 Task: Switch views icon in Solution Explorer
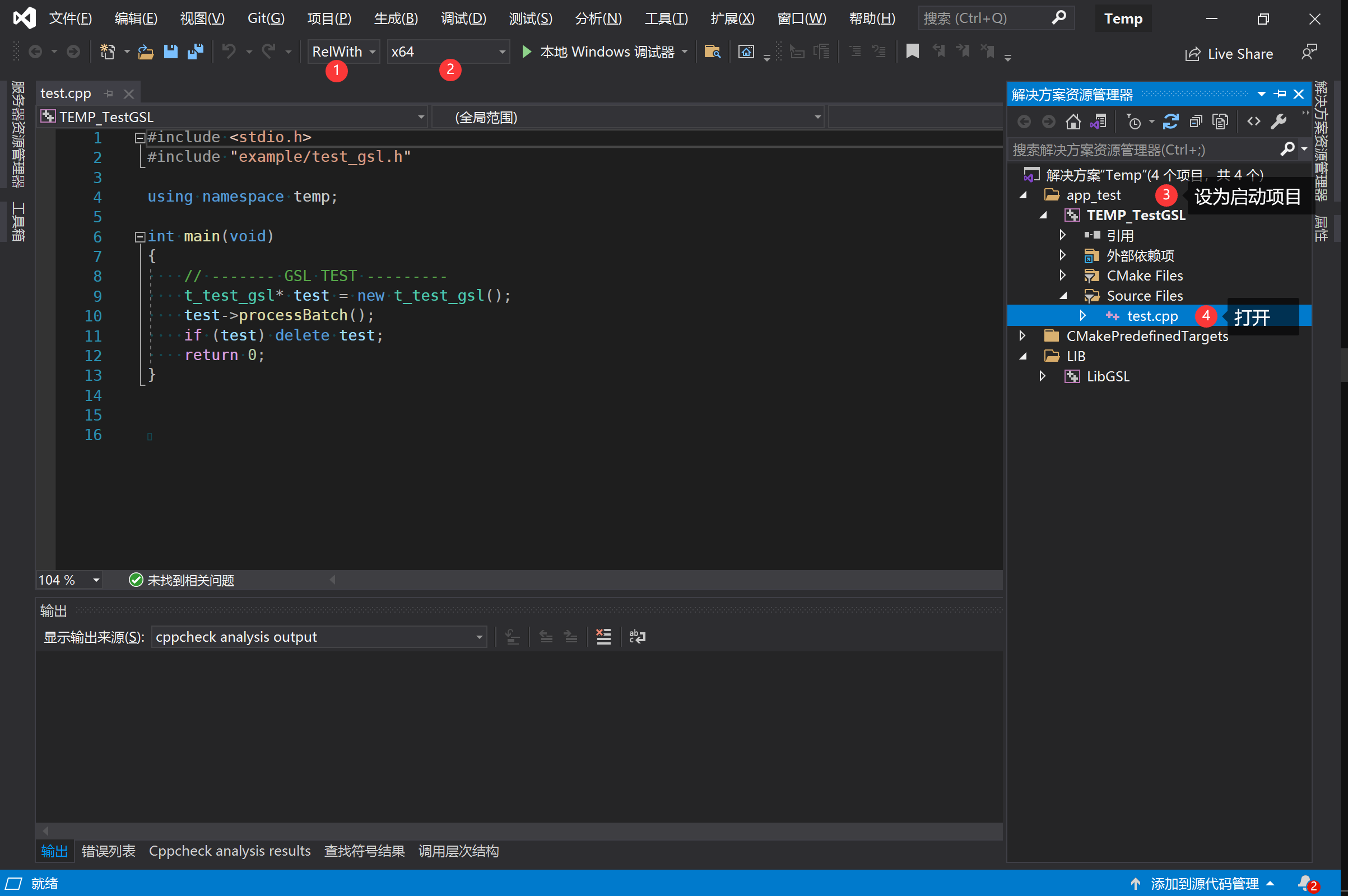pos(1098,122)
